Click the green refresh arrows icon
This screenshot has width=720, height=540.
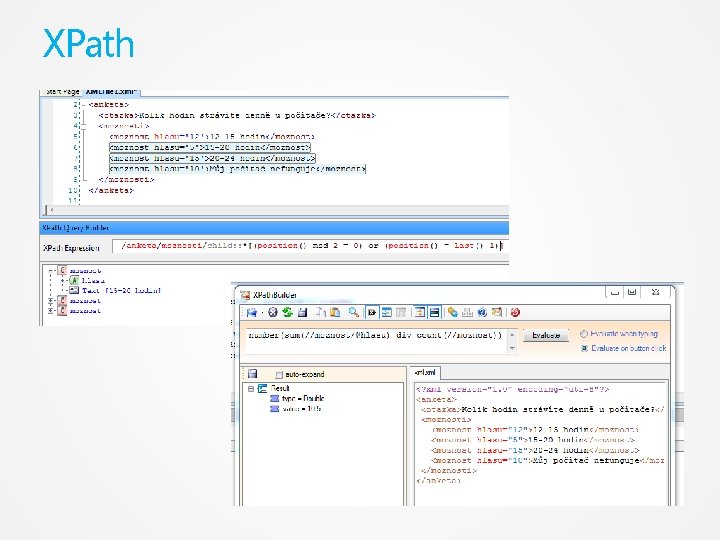point(287,313)
